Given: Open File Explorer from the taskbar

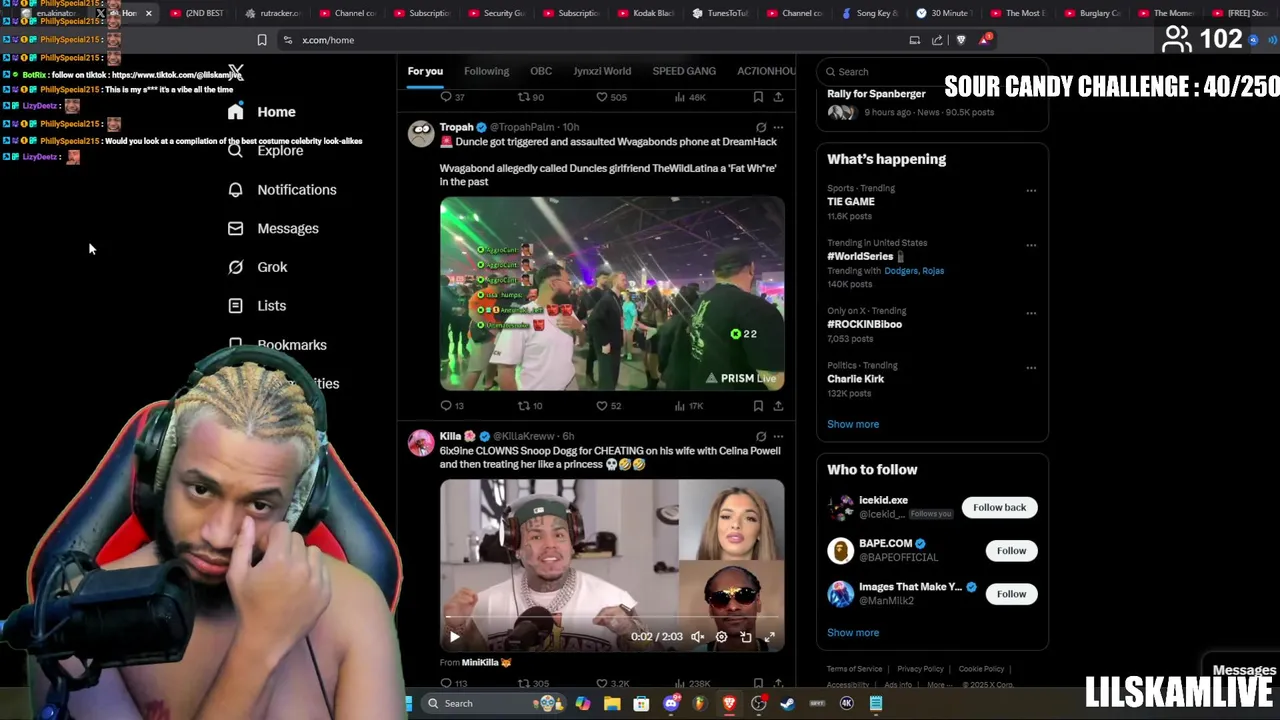Looking at the screenshot, I should 612,704.
